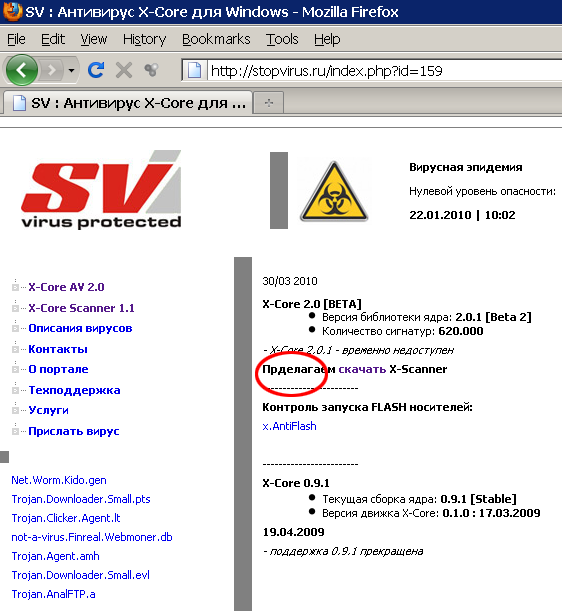Viewport: 562px width, 611px height.
Task: Open the navigation history dropdown arrow
Action: tap(71, 71)
